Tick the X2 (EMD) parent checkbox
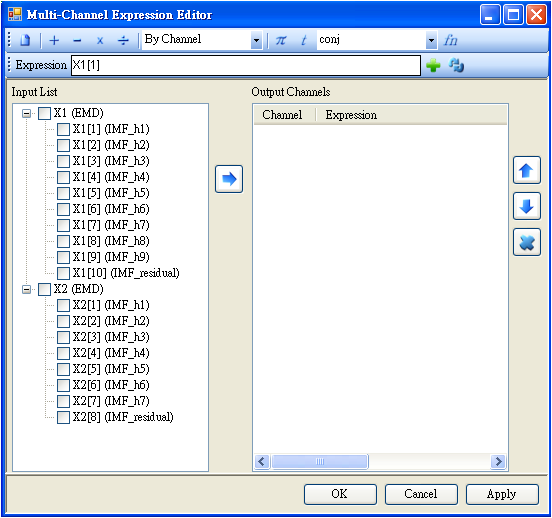Image resolution: width=552 pixels, height=518 pixels. pyautogui.click(x=44, y=289)
